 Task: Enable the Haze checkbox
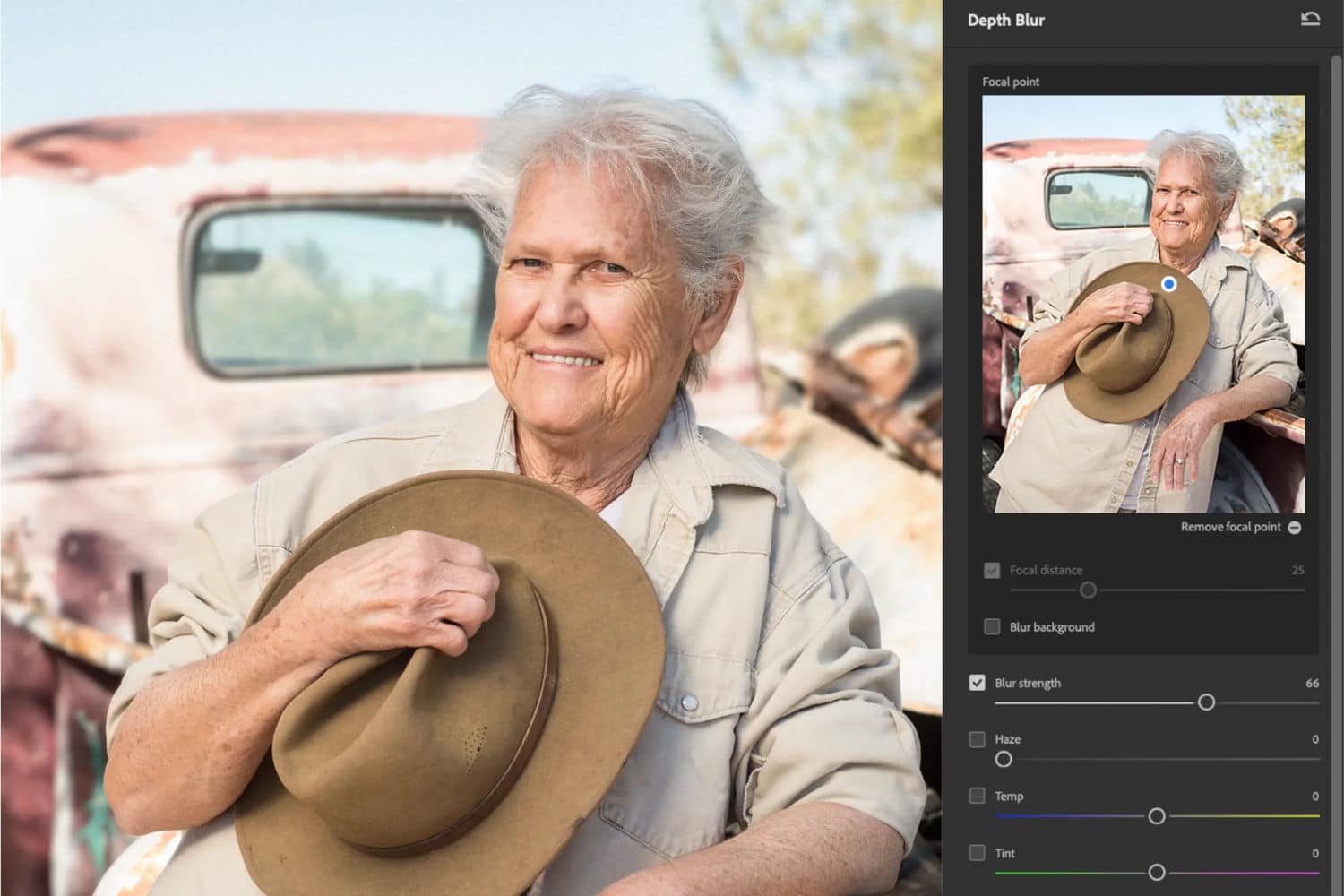click(x=978, y=739)
